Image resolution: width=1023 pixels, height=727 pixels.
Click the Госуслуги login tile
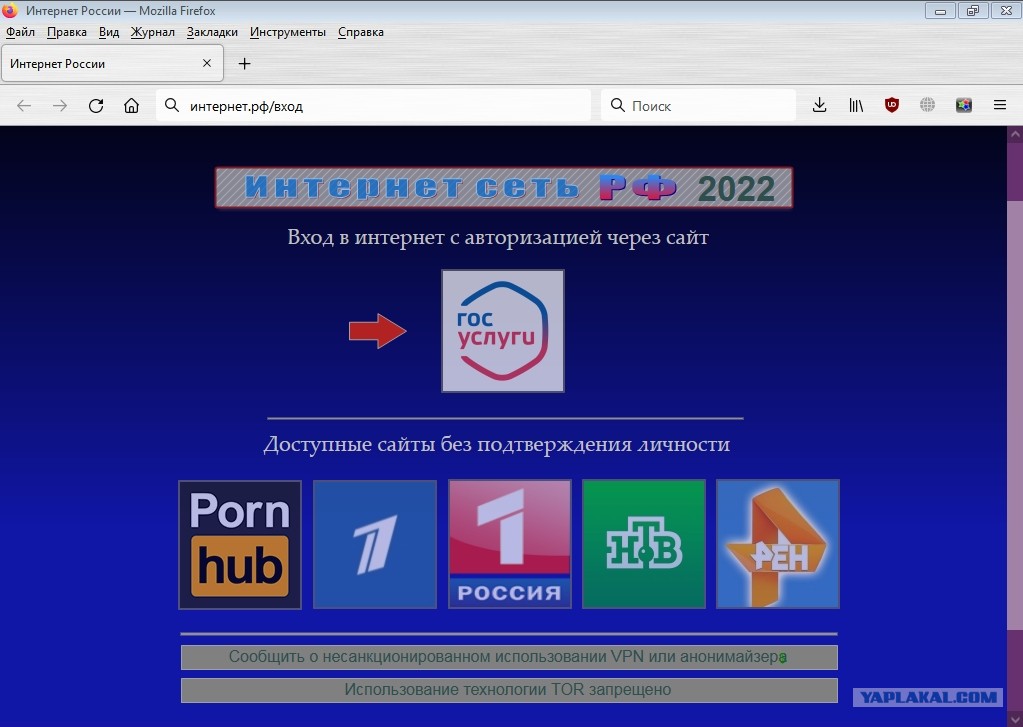(503, 331)
